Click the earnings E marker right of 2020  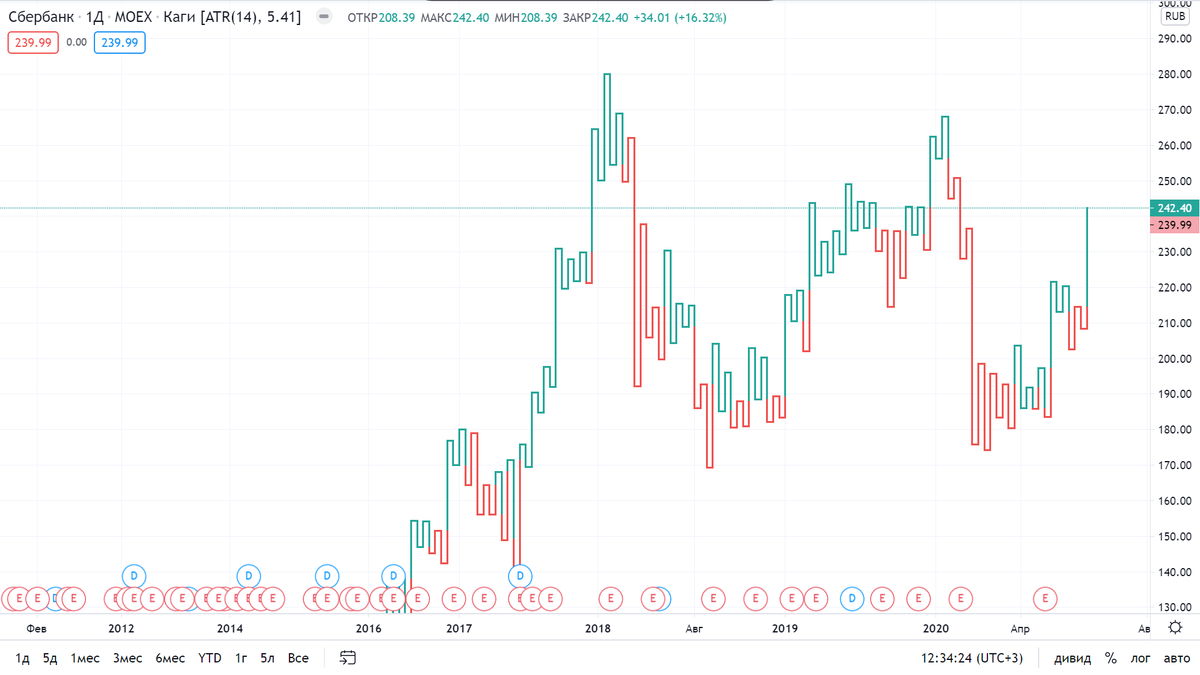pos(960,598)
